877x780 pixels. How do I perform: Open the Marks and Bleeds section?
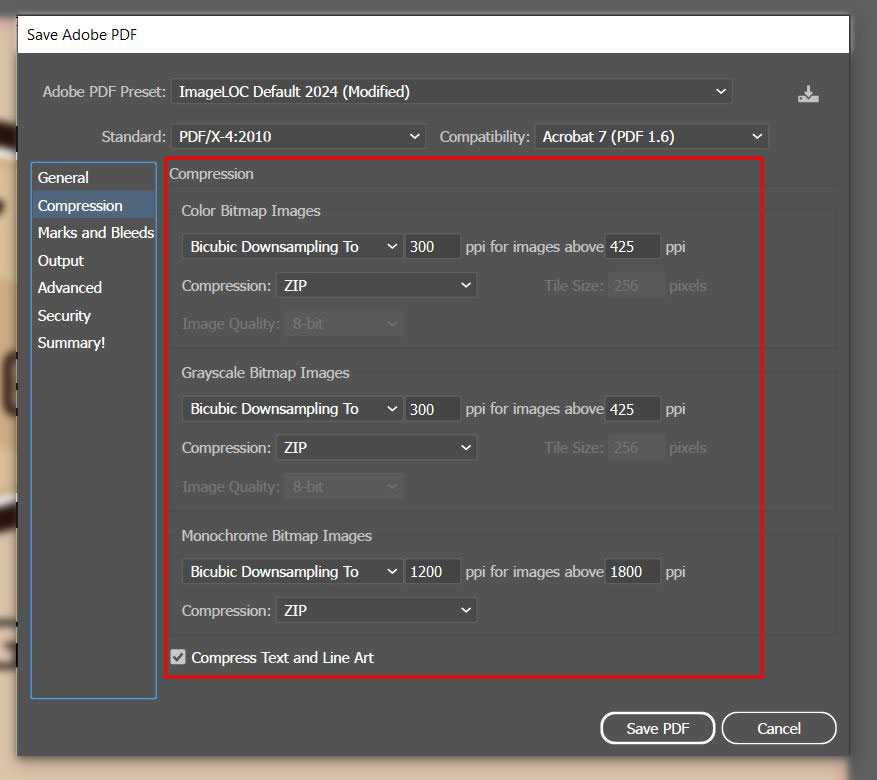point(96,233)
